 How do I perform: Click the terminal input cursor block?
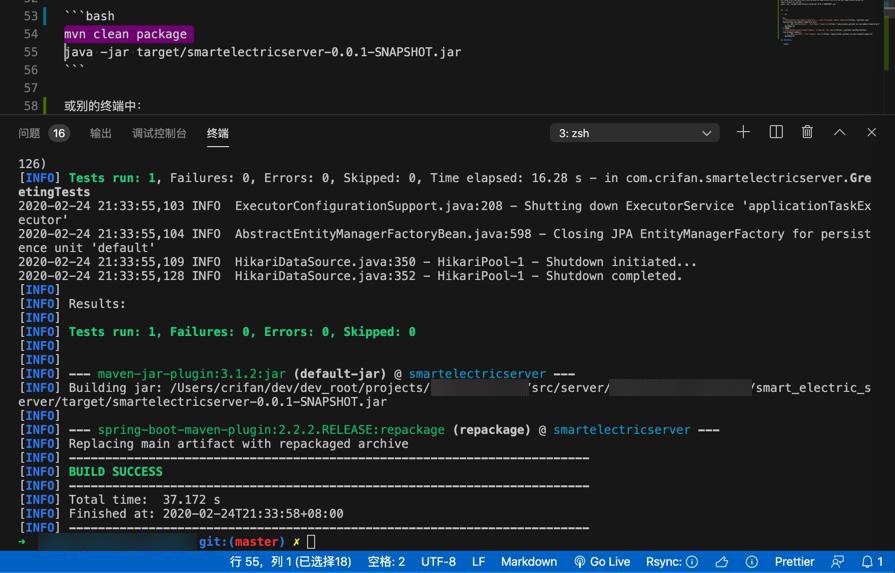click(x=311, y=542)
